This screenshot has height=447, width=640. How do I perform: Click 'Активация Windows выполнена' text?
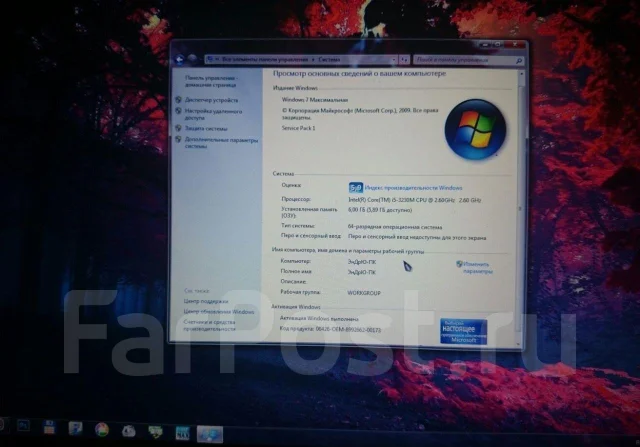319,318
